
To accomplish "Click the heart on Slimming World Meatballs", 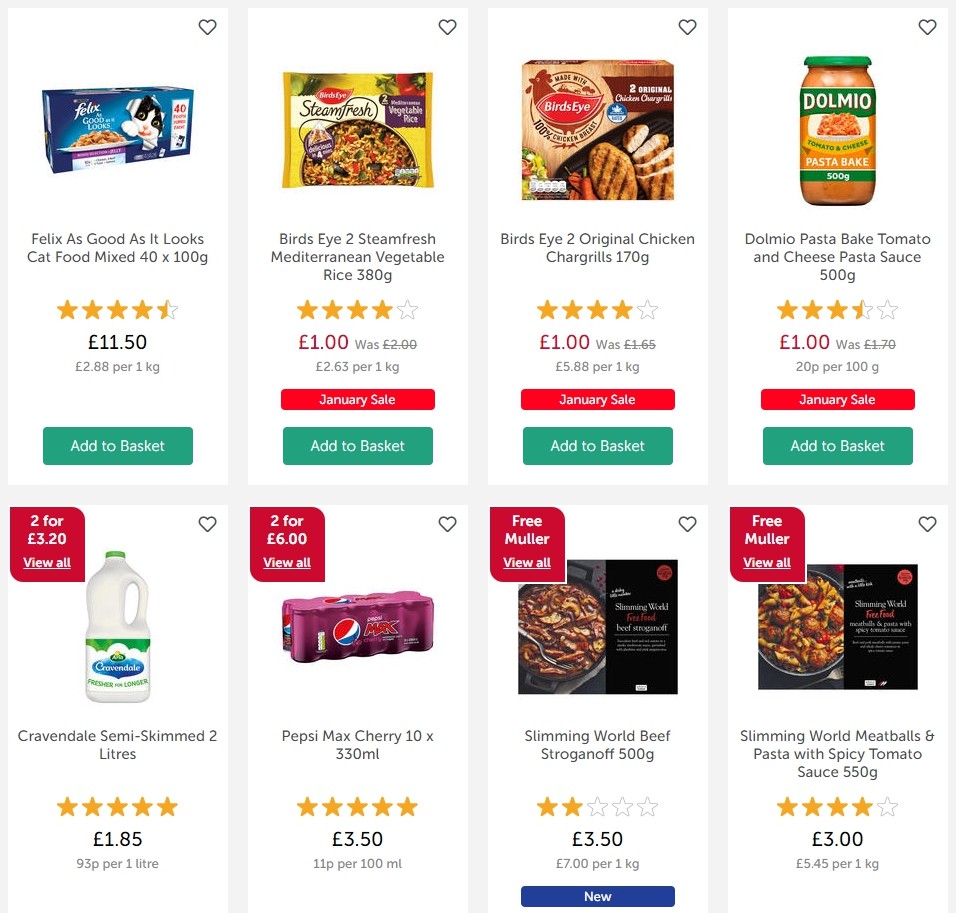I will click(927, 524).
